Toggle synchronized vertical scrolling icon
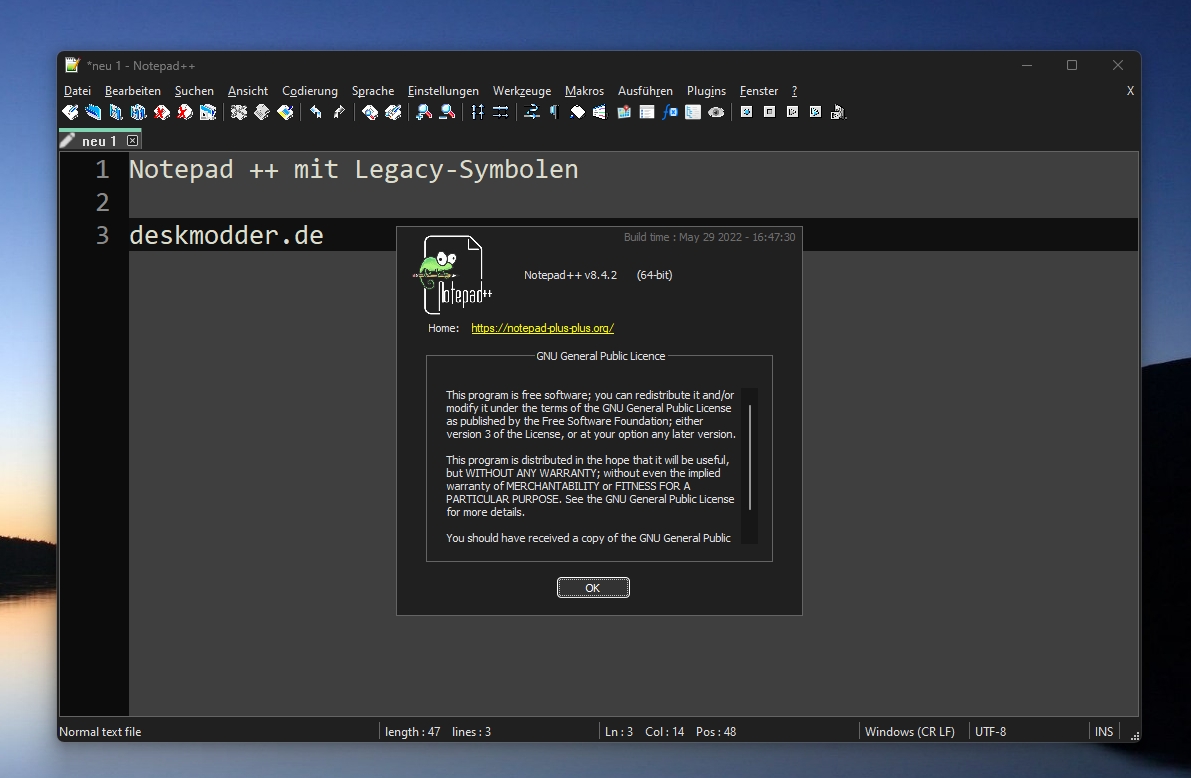The height and width of the screenshot is (778, 1191). point(477,112)
